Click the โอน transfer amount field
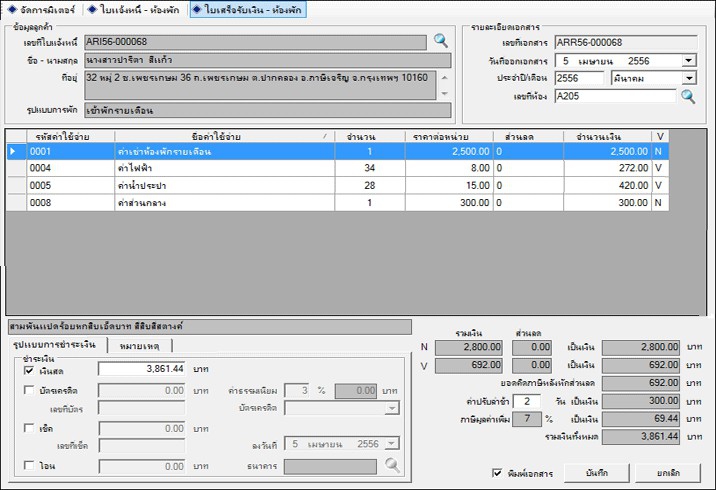716x490 pixels. pos(142,466)
